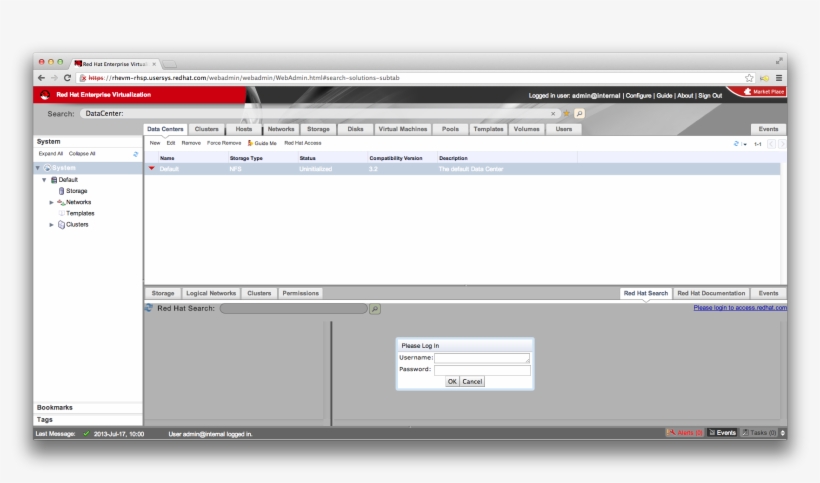This screenshot has height=483, width=820.
Task: Click Please login to access redhat.com link
Action: pos(740,308)
